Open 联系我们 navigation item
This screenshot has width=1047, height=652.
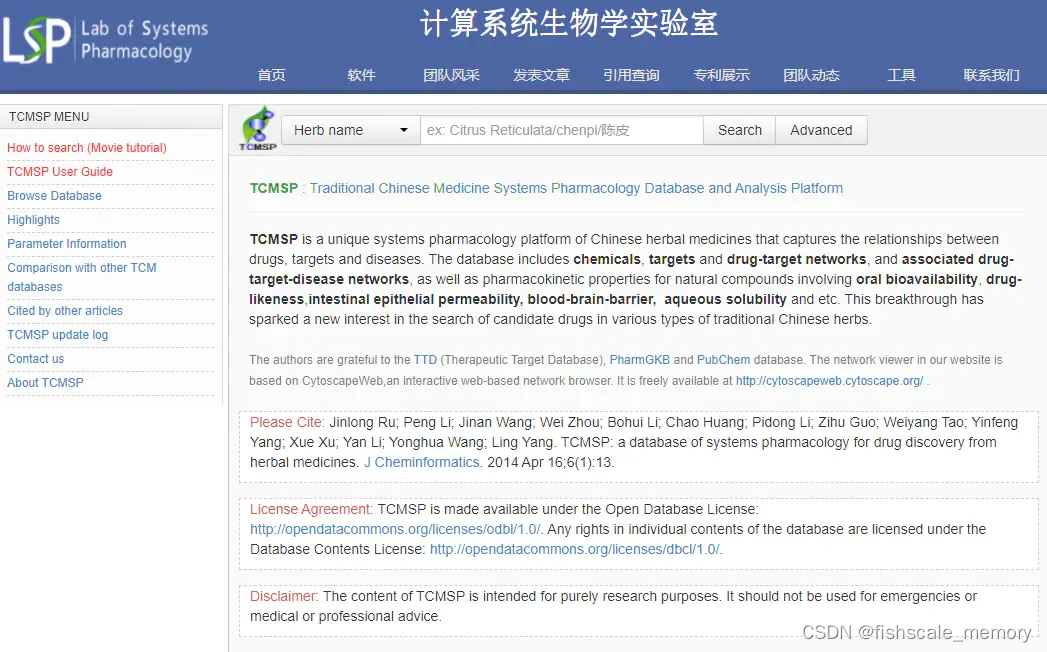[991, 75]
